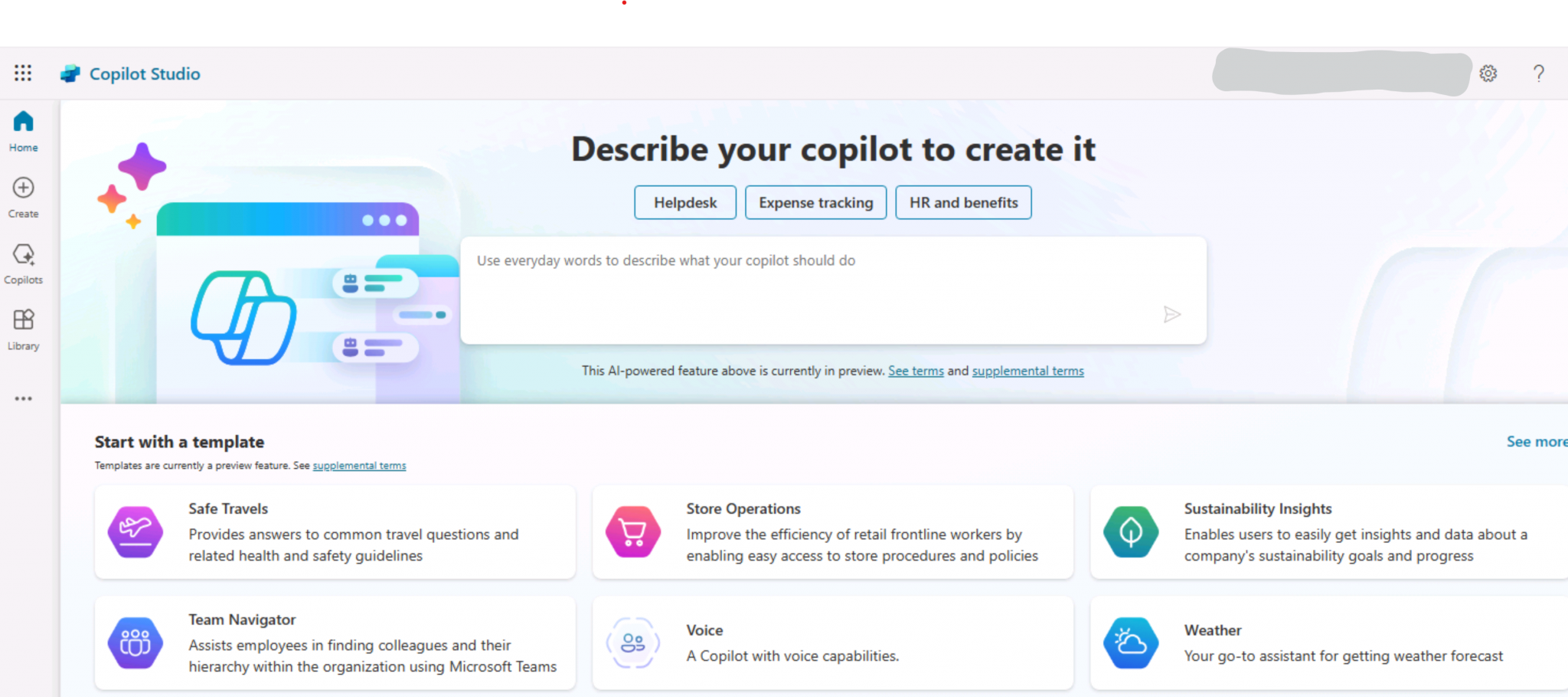Viewport: 1568px width, 697px height.
Task: Click the Store Operations cart icon
Action: pos(633,532)
